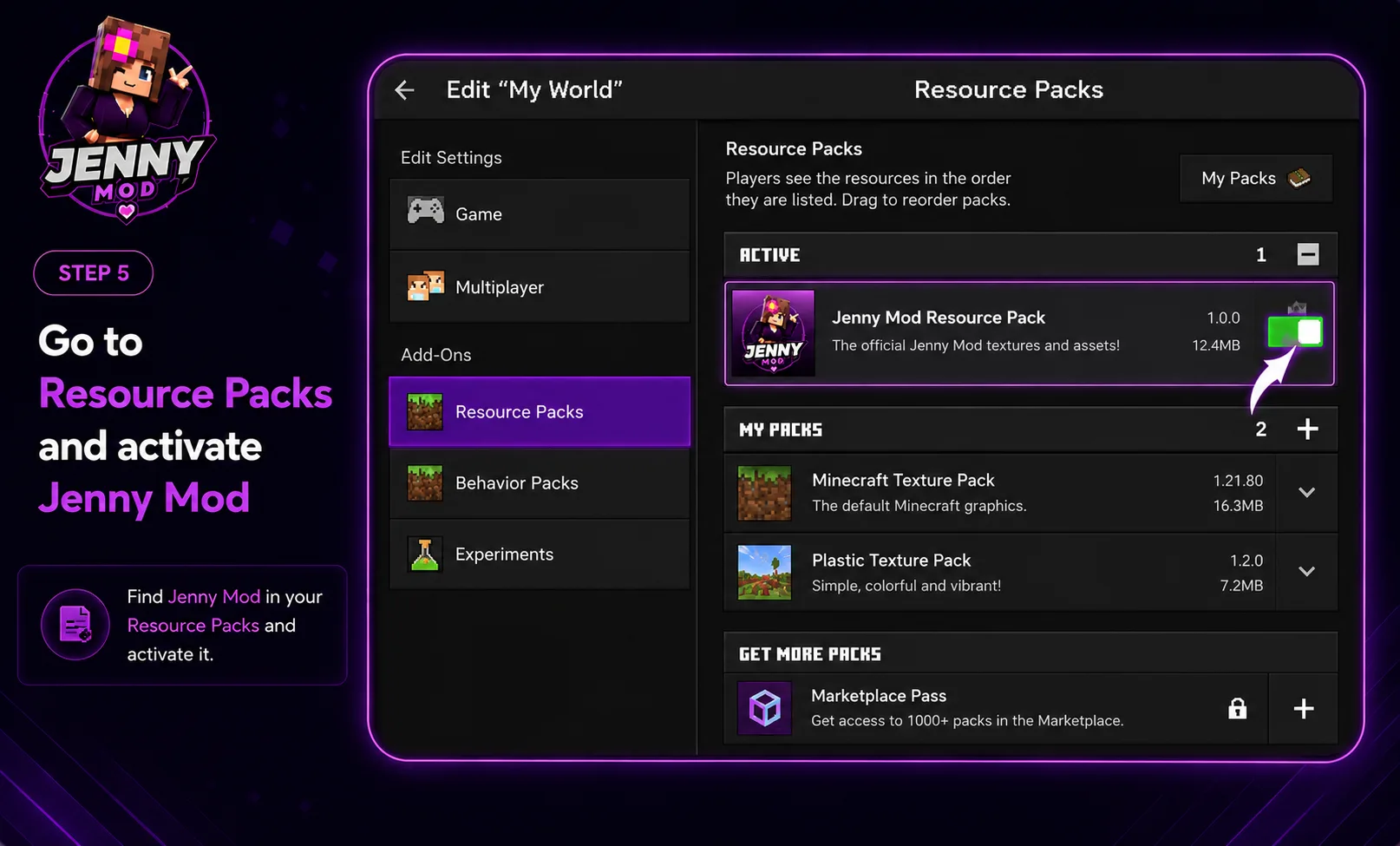Click the grass block icon for Behavior Packs
Image resolution: width=1400 pixels, height=846 pixels.
(x=425, y=483)
